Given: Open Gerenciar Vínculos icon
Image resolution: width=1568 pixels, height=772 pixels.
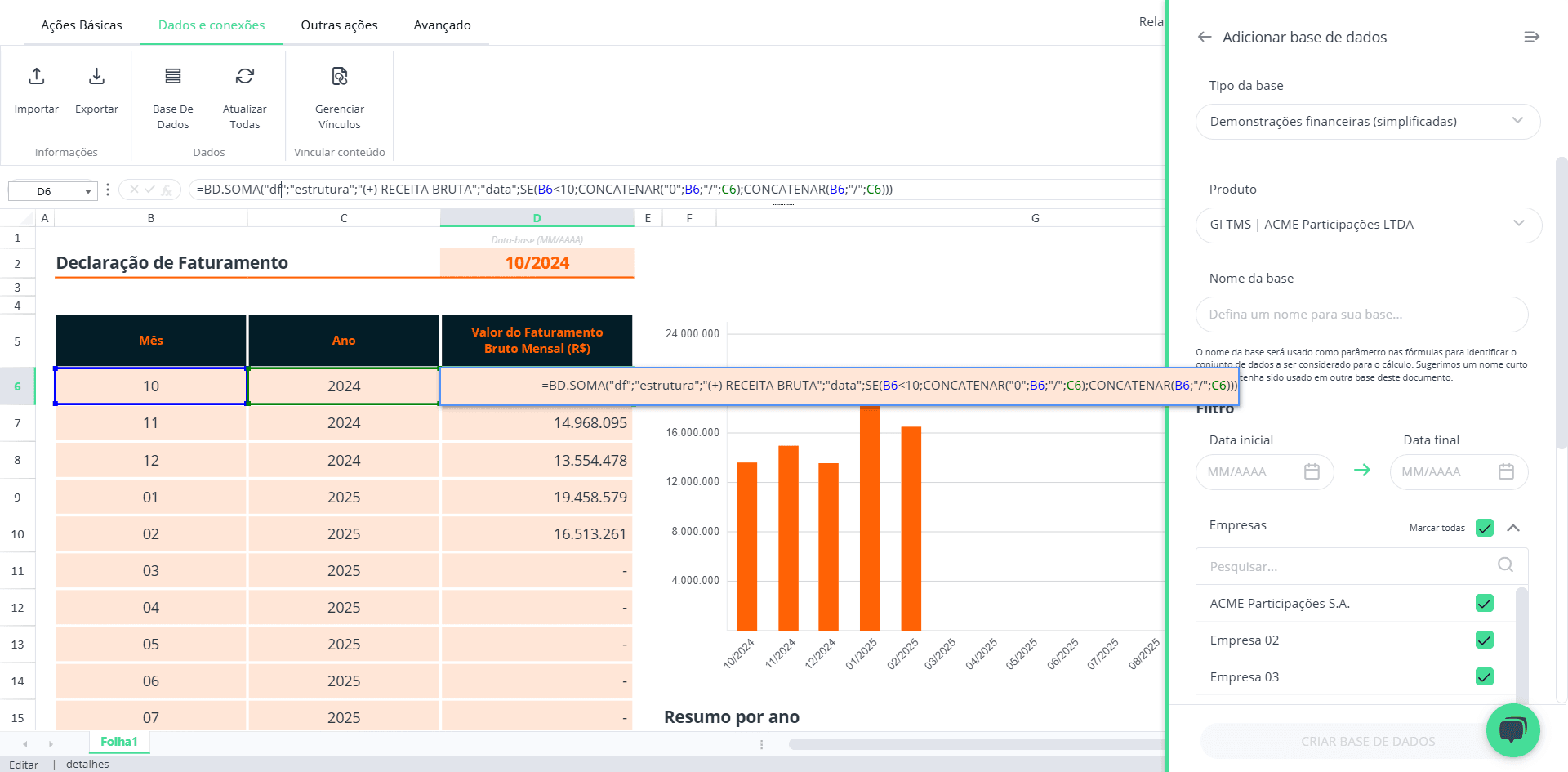Looking at the screenshot, I should (340, 76).
